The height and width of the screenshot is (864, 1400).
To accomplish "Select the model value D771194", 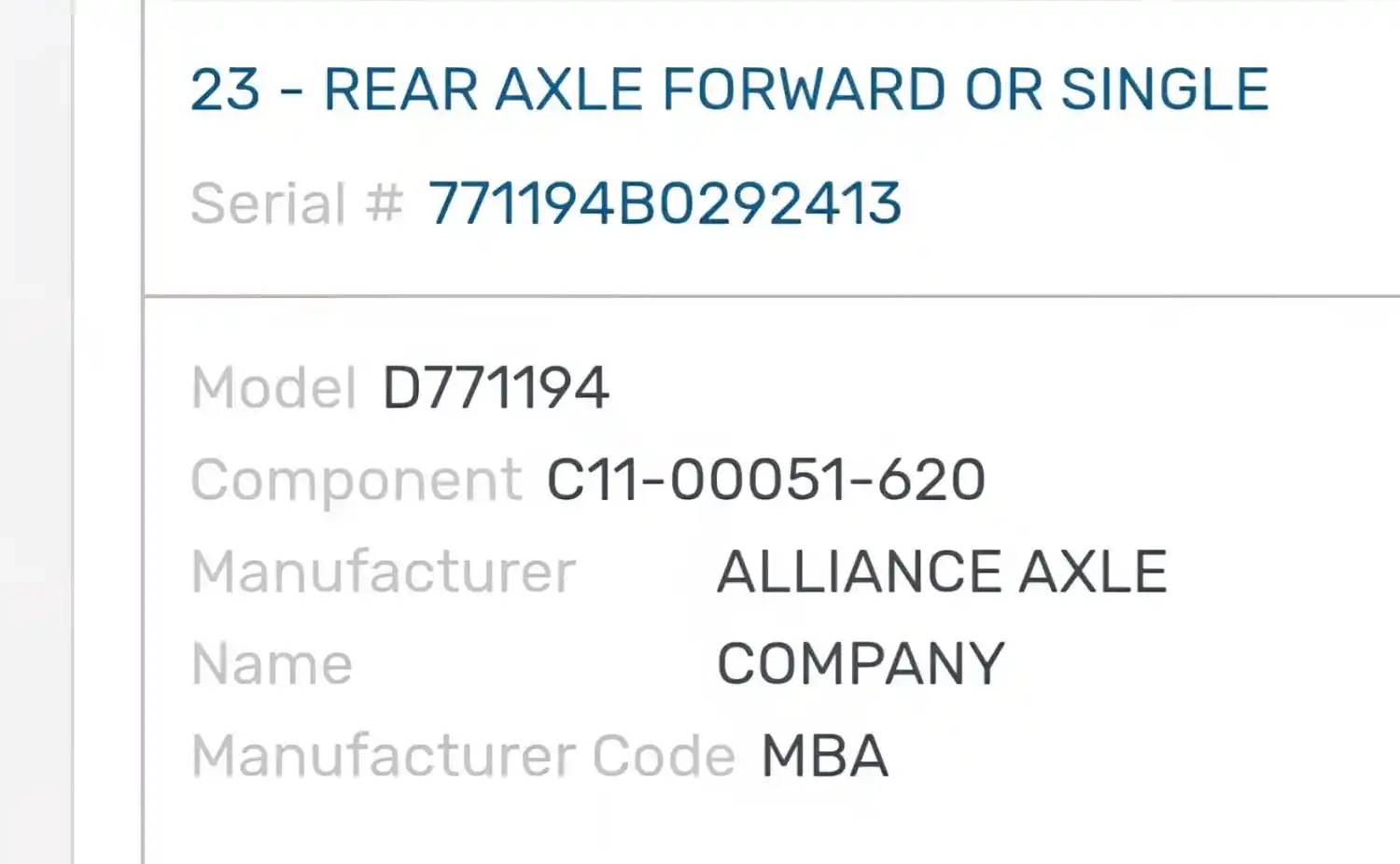I will 496,387.
